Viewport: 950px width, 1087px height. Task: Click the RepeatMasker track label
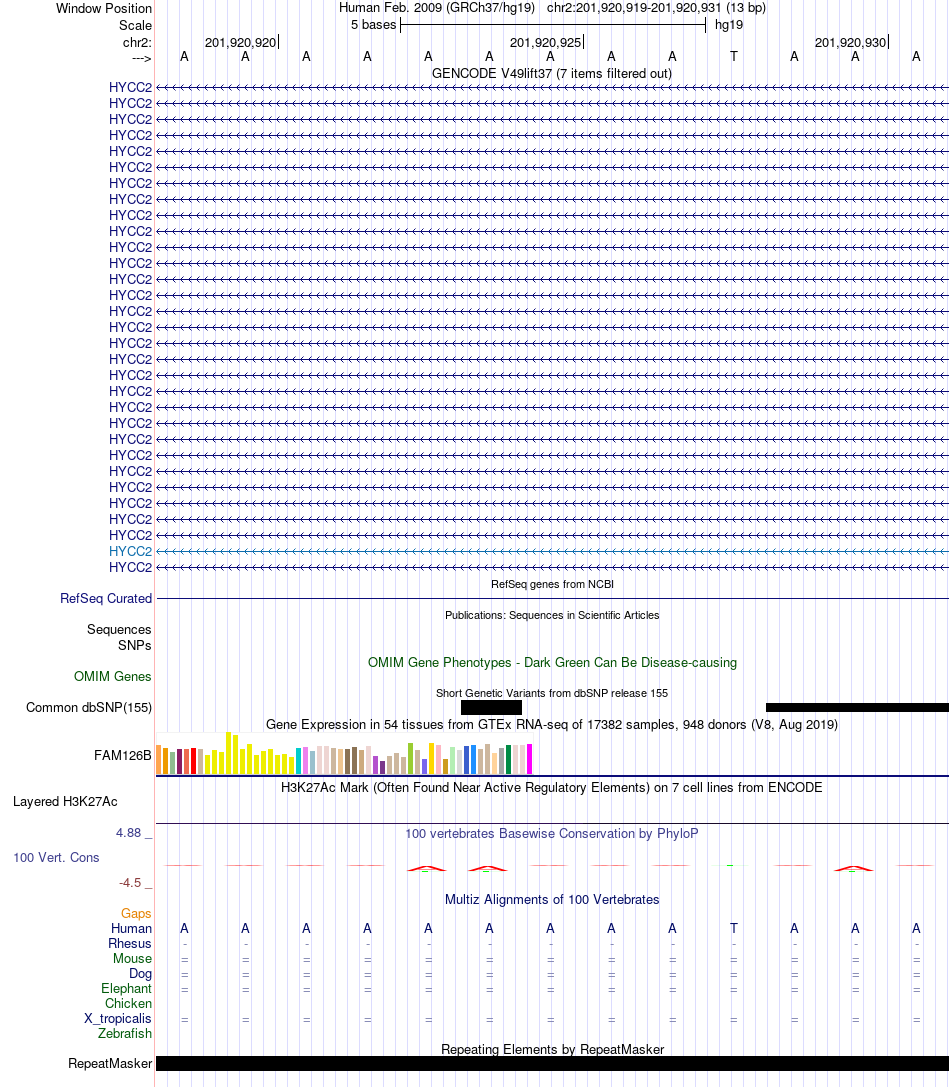[110, 1063]
